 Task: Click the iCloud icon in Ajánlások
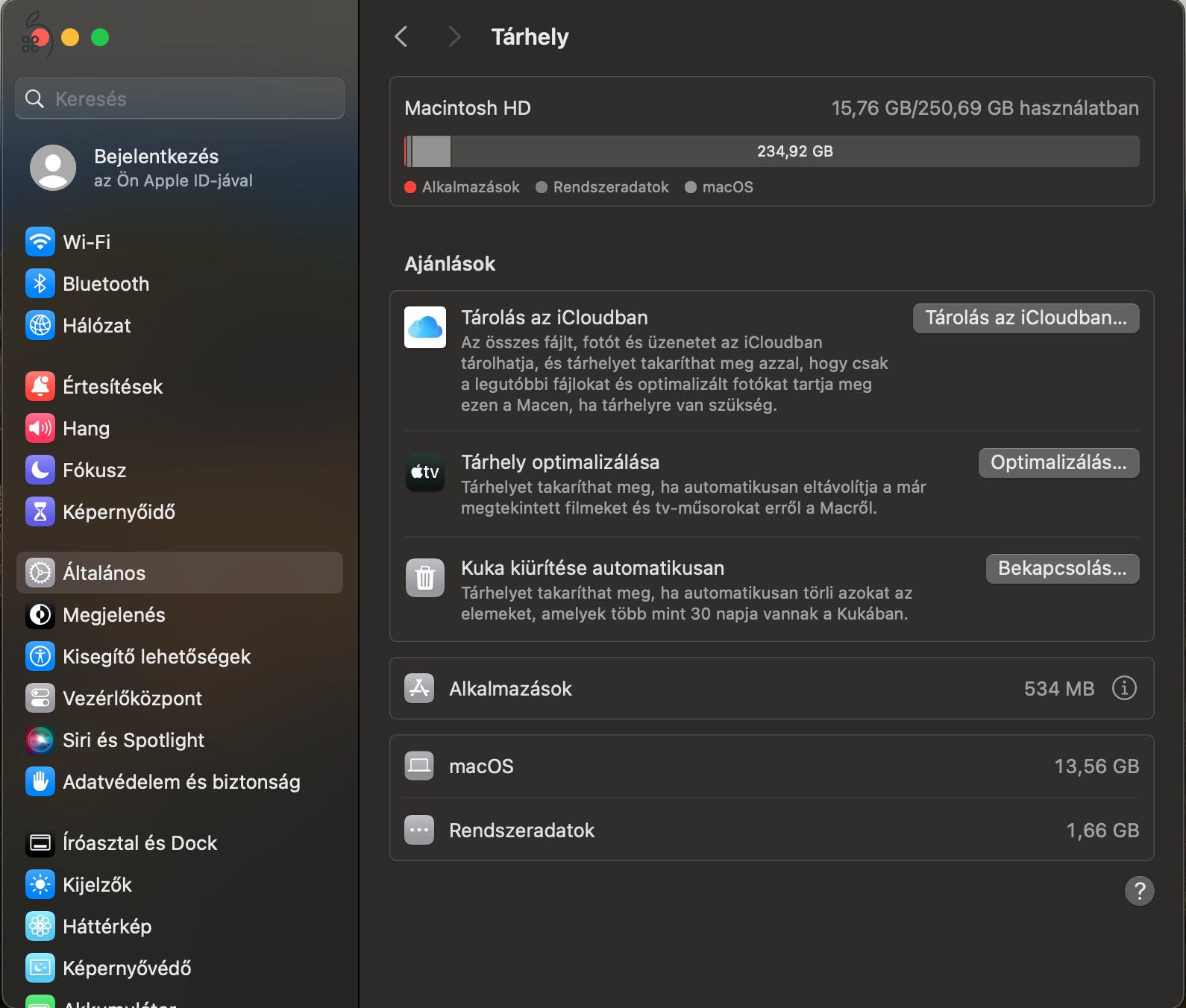tap(425, 327)
